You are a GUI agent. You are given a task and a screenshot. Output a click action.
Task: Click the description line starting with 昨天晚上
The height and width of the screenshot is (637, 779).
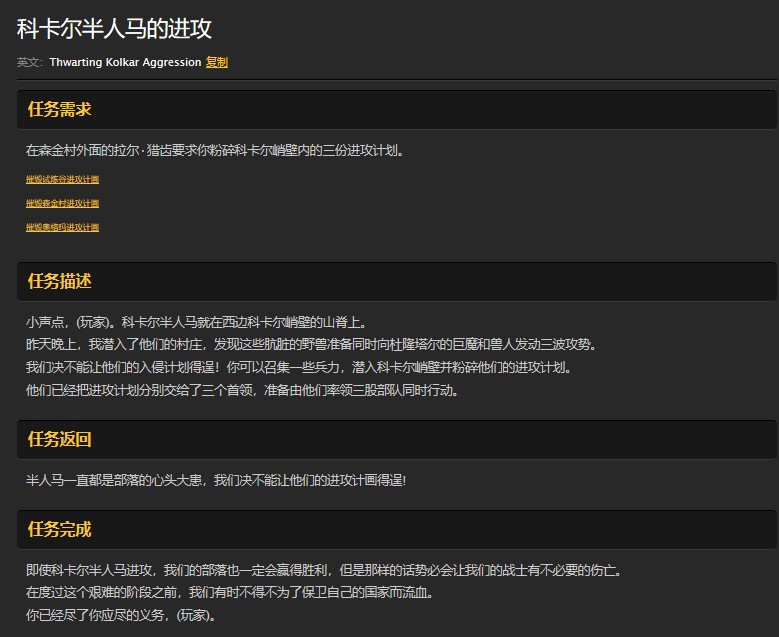(310, 344)
